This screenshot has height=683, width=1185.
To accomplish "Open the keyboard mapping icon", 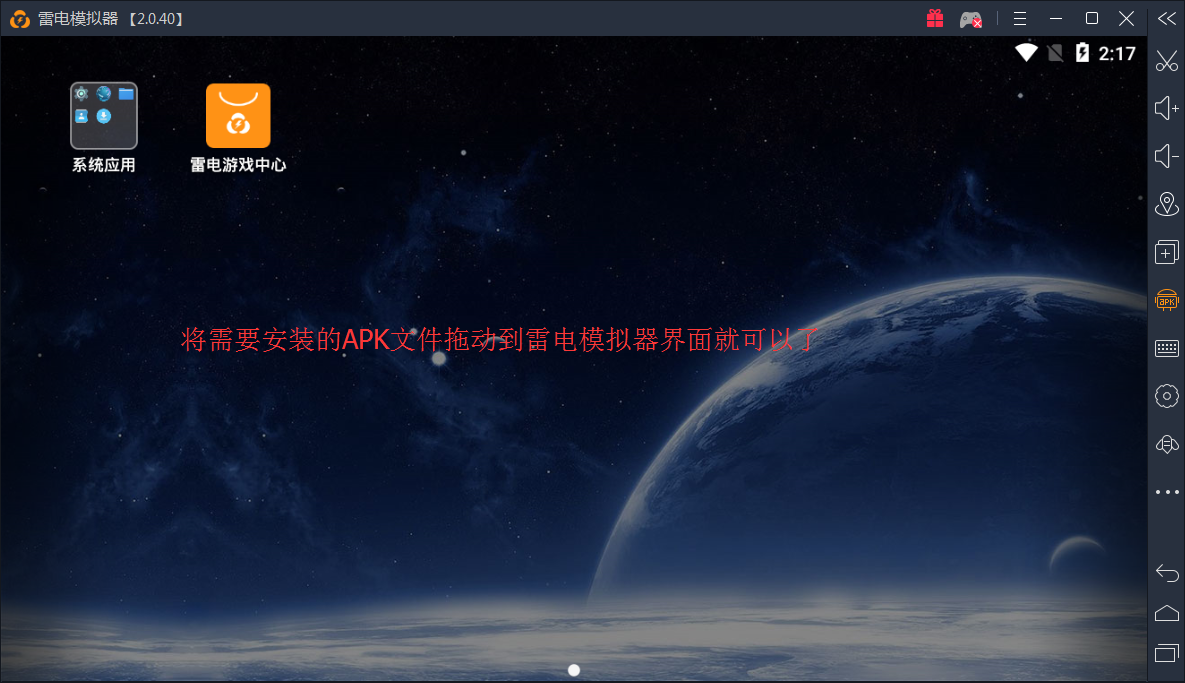I will point(1167,348).
